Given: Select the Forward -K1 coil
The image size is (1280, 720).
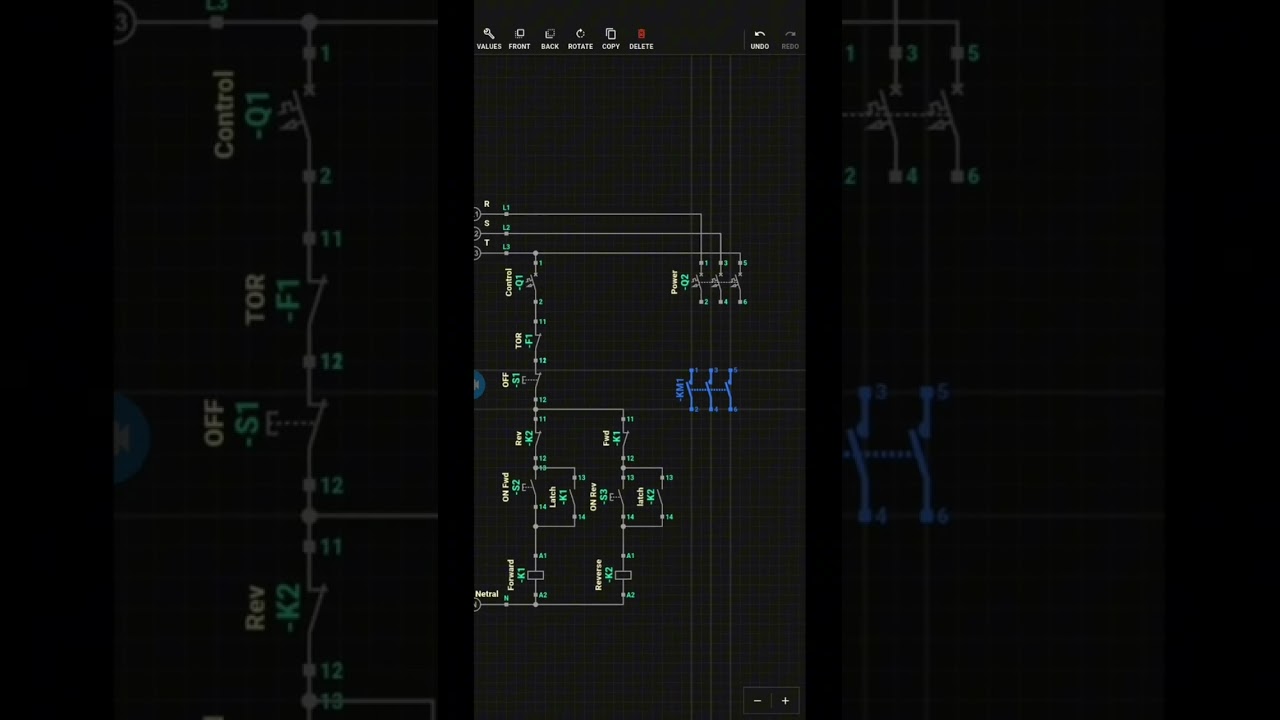Looking at the screenshot, I should pyautogui.click(x=535, y=575).
